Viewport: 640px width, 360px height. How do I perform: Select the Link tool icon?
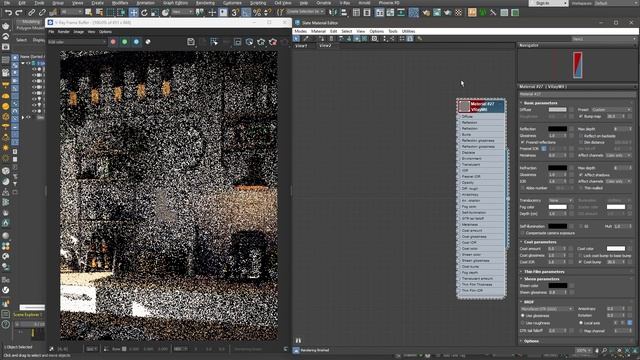[31, 13]
